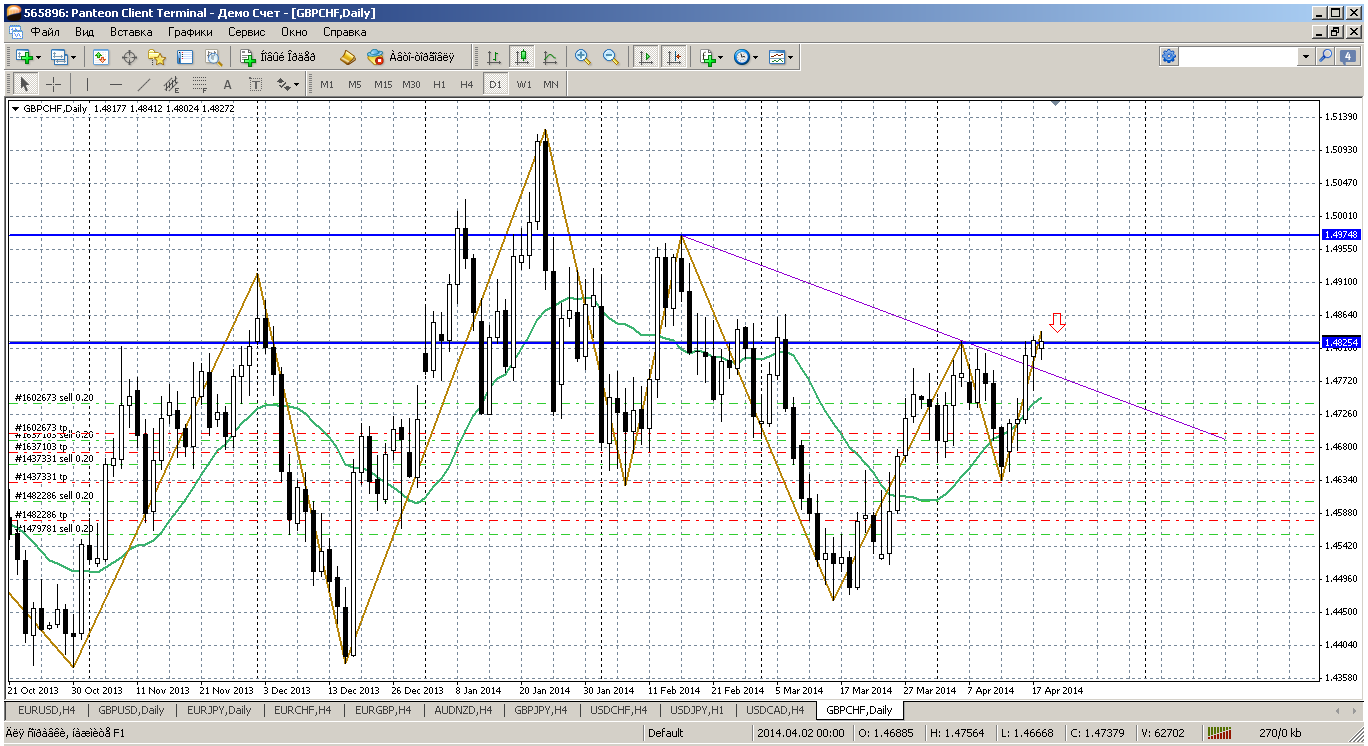
Task: Switch chart to Bar chart mode
Action: pos(493,58)
